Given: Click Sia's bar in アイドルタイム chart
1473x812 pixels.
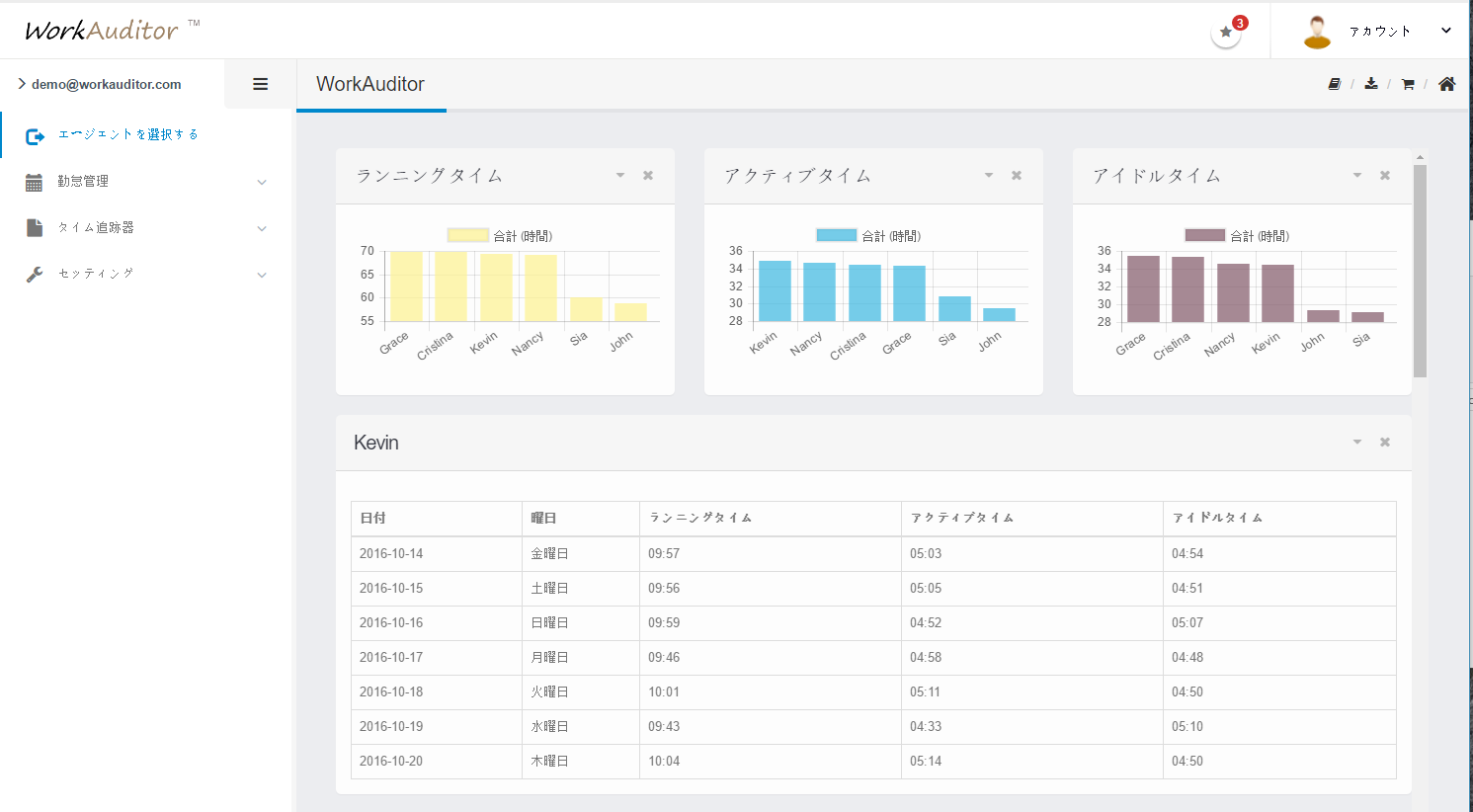Looking at the screenshot, I should point(1367,317).
